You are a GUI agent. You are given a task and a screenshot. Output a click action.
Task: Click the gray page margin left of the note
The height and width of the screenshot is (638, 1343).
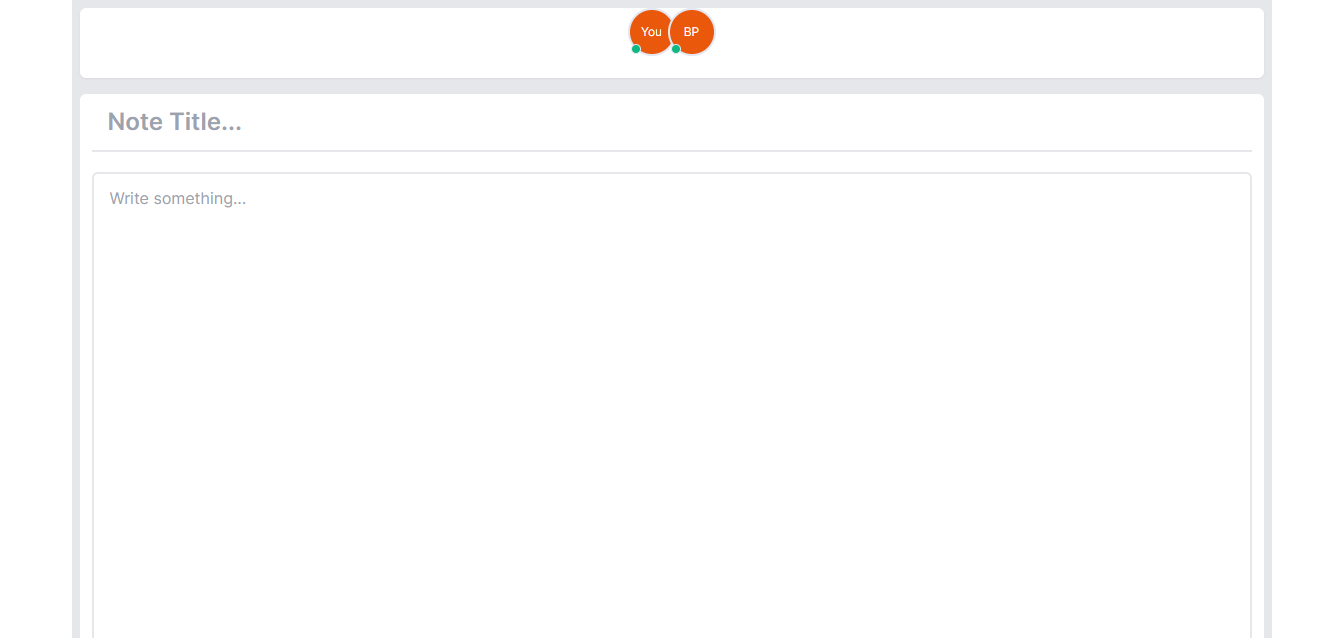[76, 350]
